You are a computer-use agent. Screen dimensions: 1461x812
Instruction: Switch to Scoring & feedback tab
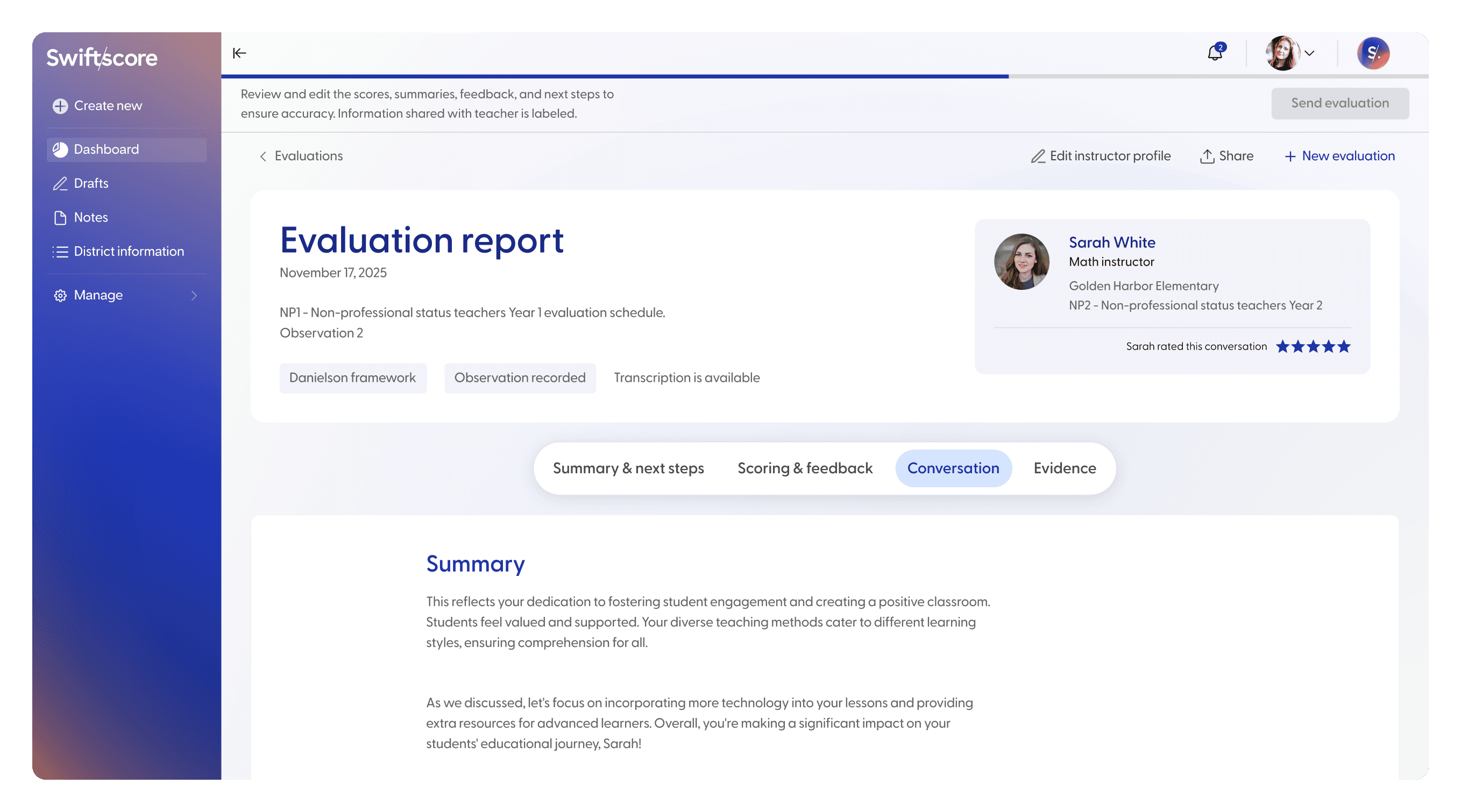click(804, 468)
